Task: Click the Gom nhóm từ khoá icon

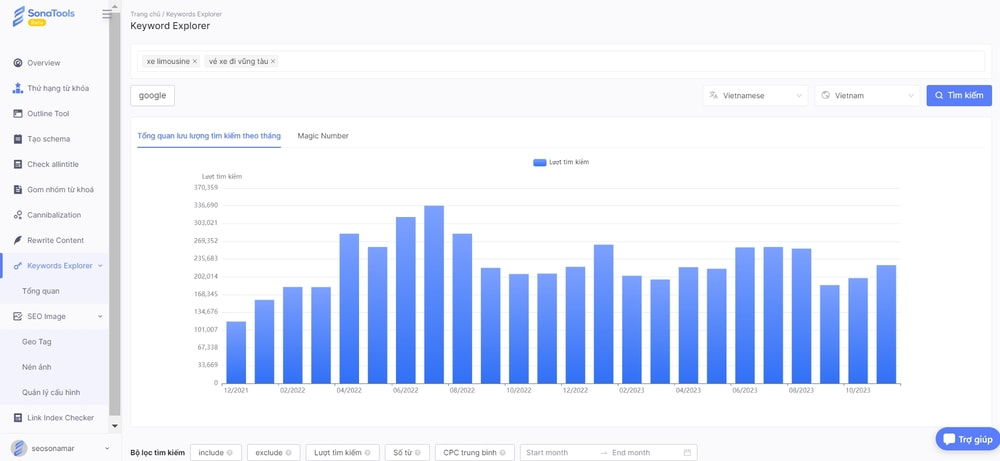Action: point(18,189)
